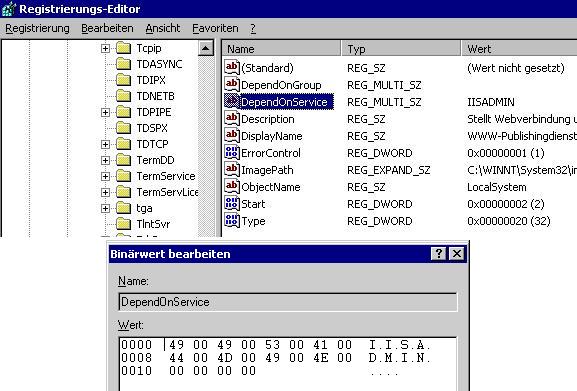Viewport: 577px width, 391px height.
Task: Click the string icon beside ImagePath
Action: [x=232, y=170]
